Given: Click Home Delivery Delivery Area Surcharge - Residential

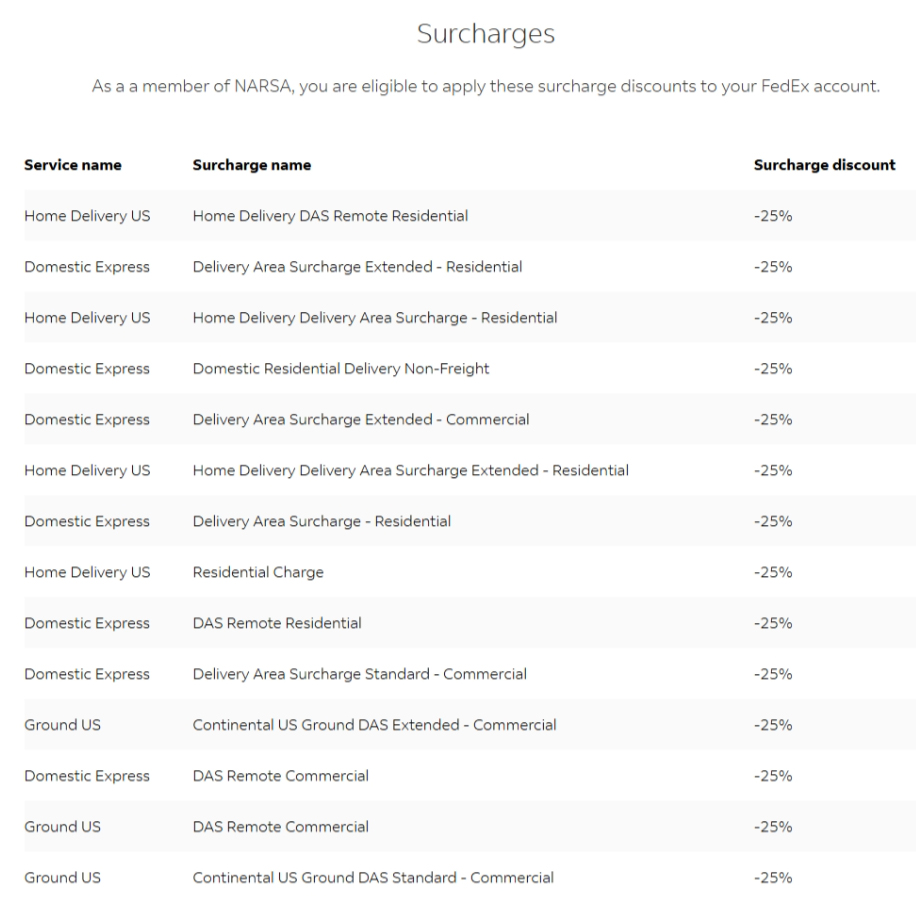Looking at the screenshot, I should (375, 318).
